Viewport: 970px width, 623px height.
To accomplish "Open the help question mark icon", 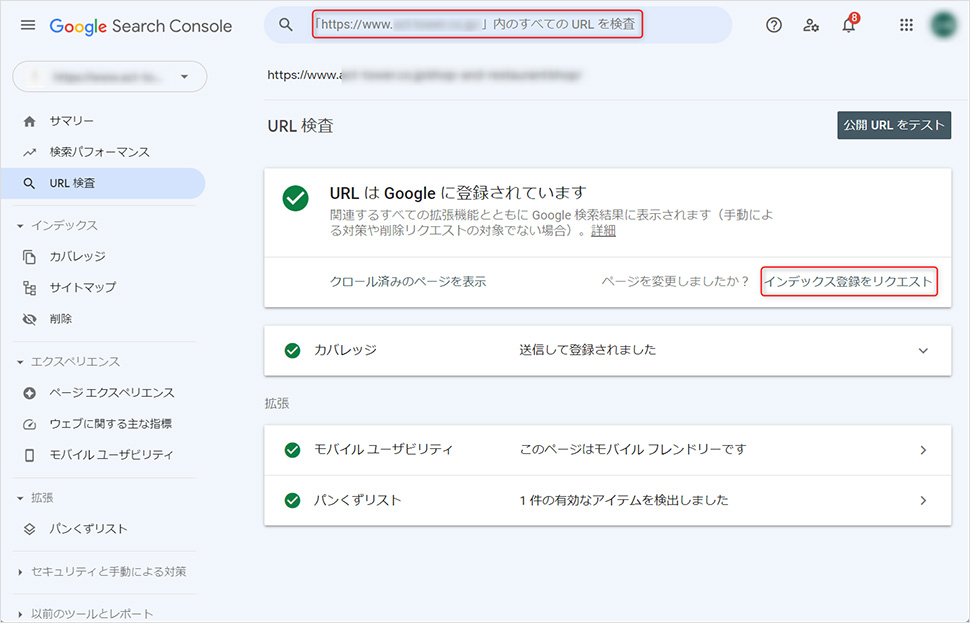I will tap(773, 25).
